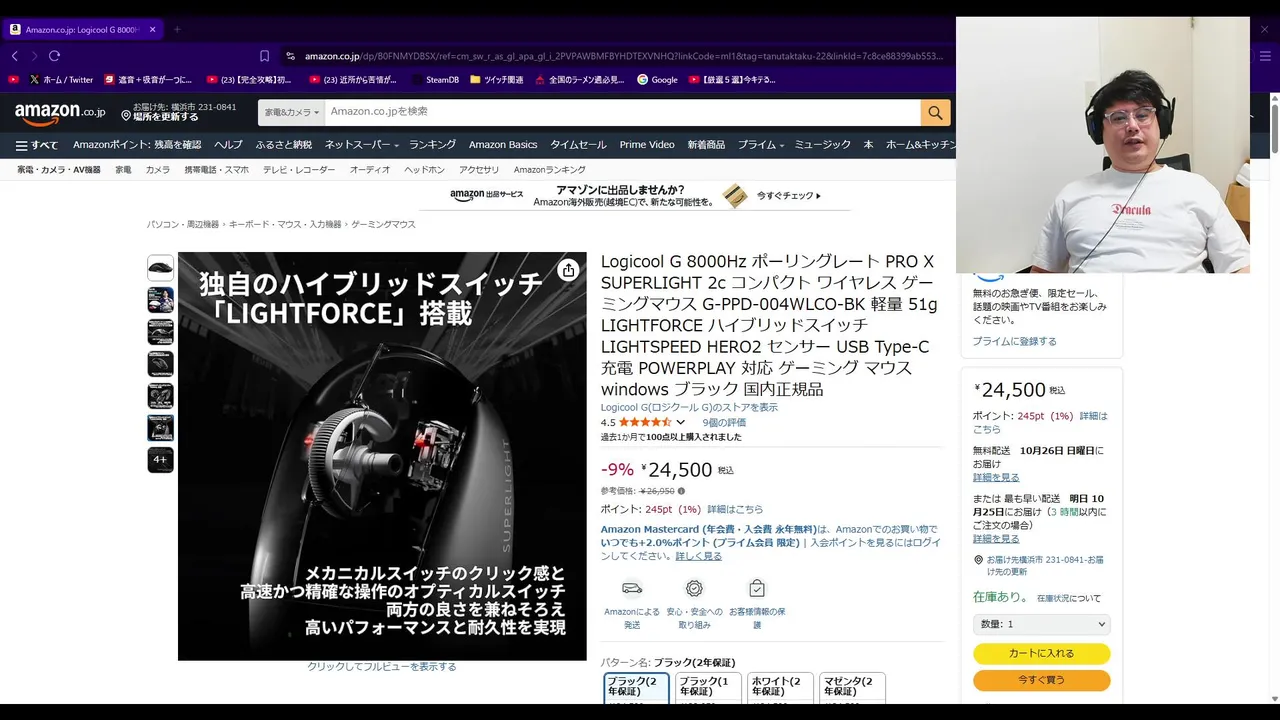The height and width of the screenshot is (720, 1280).
Task: Click the Amazon.co.jp search input field
Action: click(x=622, y=112)
